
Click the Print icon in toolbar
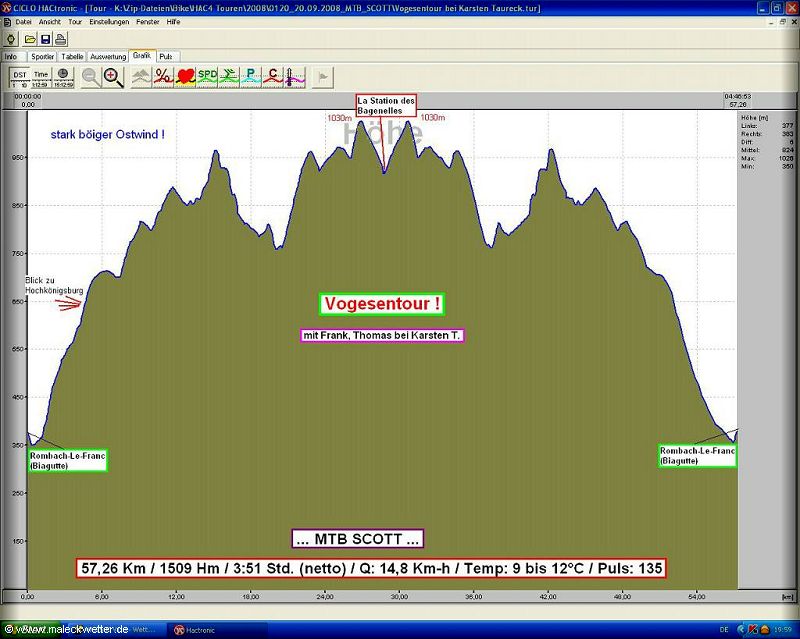tap(60, 38)
